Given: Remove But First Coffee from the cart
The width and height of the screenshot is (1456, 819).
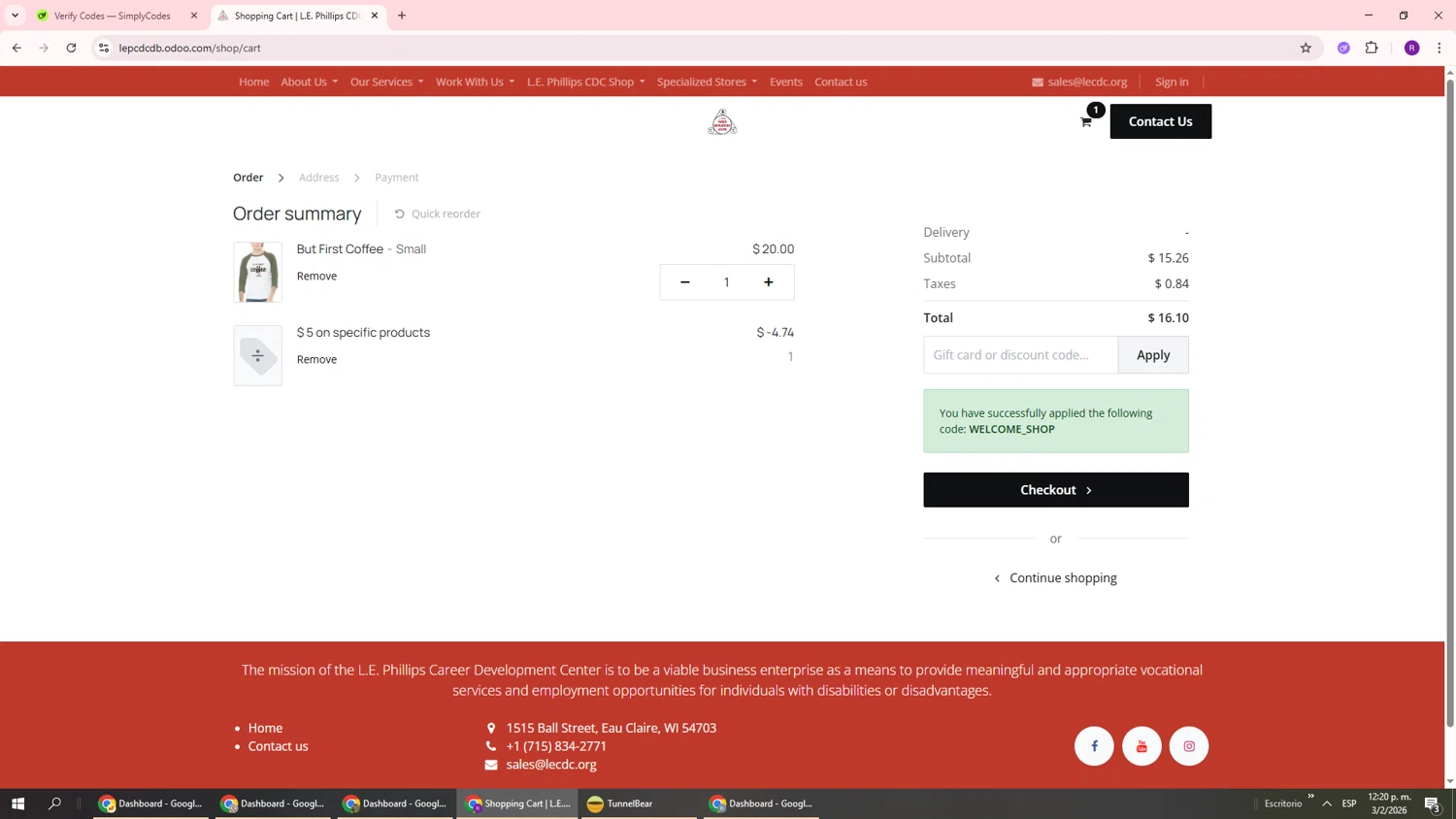Looking at the screenshot, I should point(316,277).
